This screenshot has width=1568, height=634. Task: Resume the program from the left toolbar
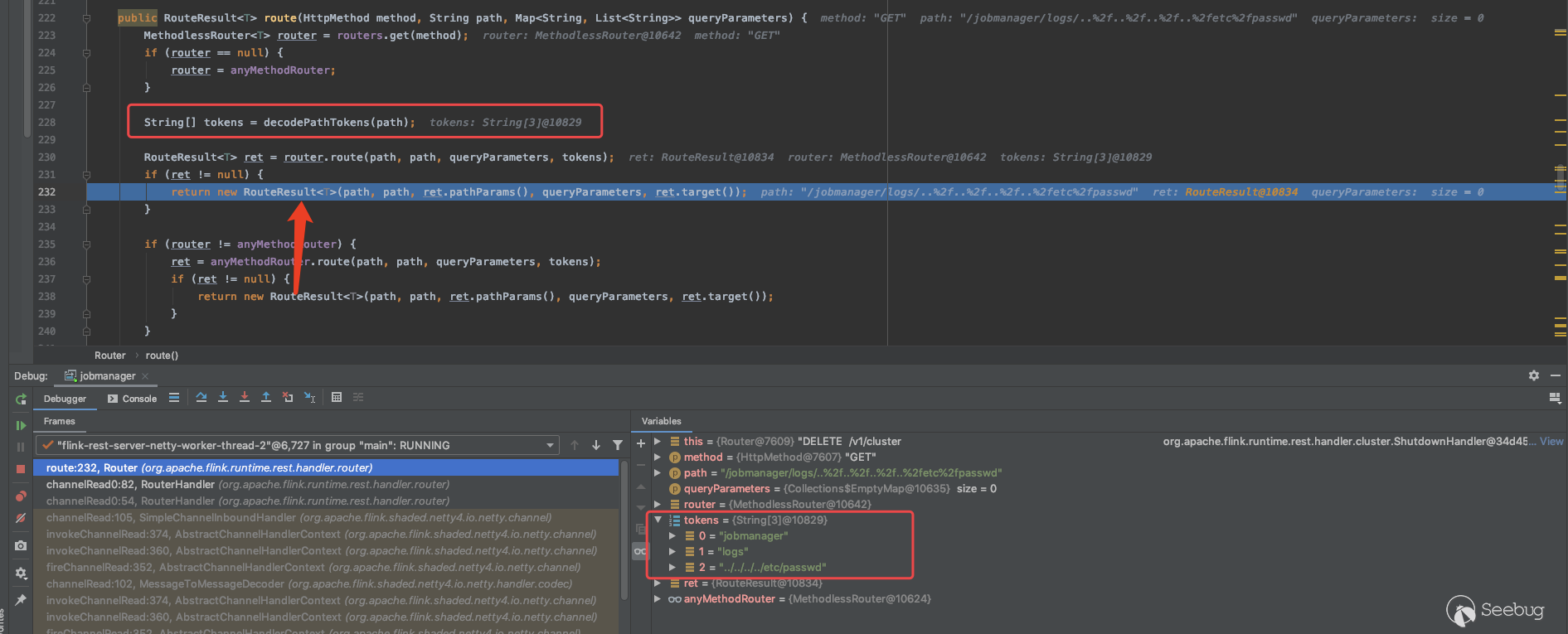(x=21, y=425)
